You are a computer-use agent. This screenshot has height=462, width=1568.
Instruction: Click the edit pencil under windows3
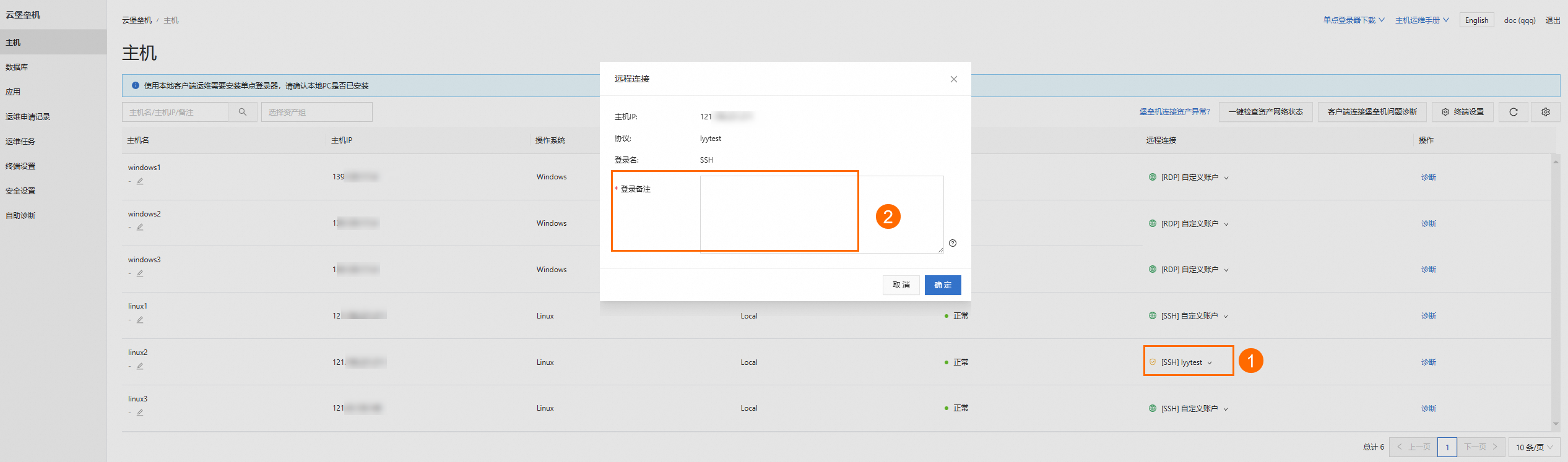140,273
